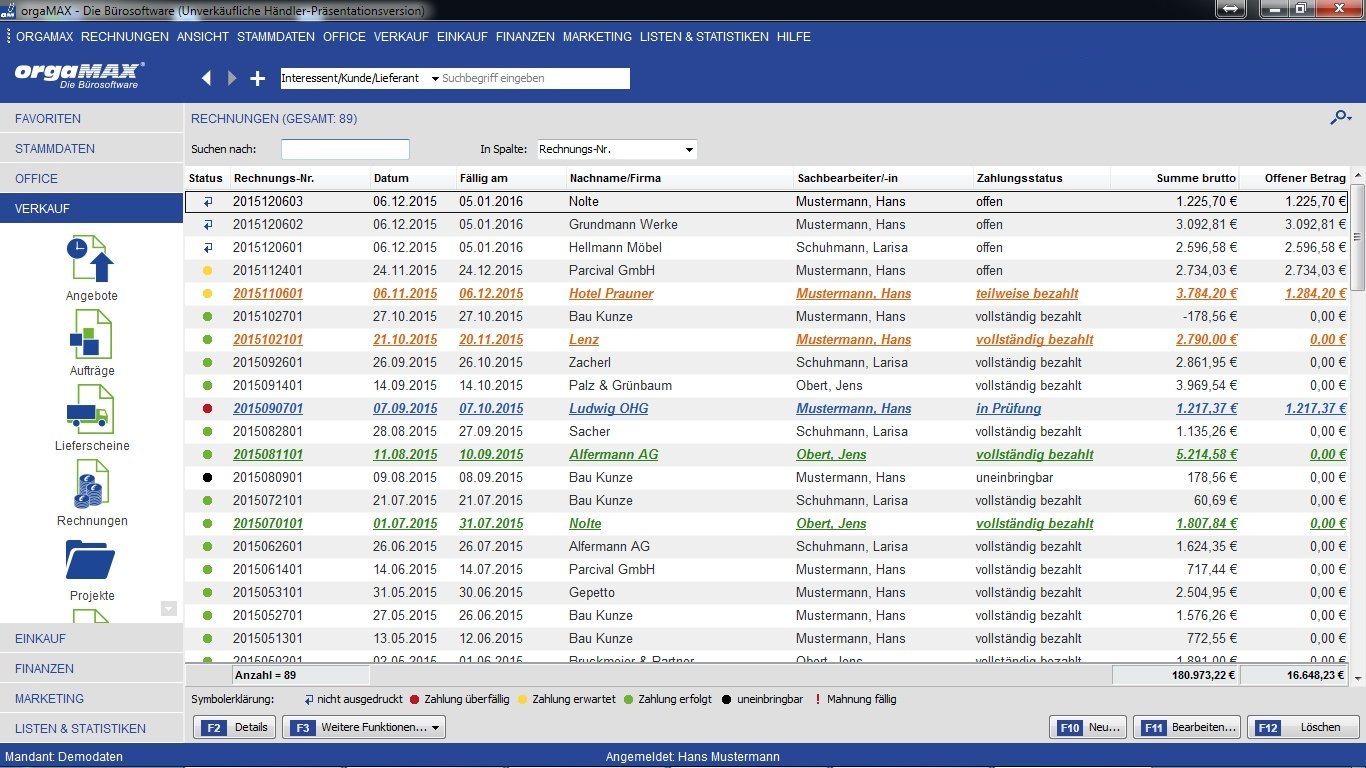Image resolution: width=1366 pixels, height=768 pixels.
Task: Click the Neu... button
Action: tap(1088, 727)
